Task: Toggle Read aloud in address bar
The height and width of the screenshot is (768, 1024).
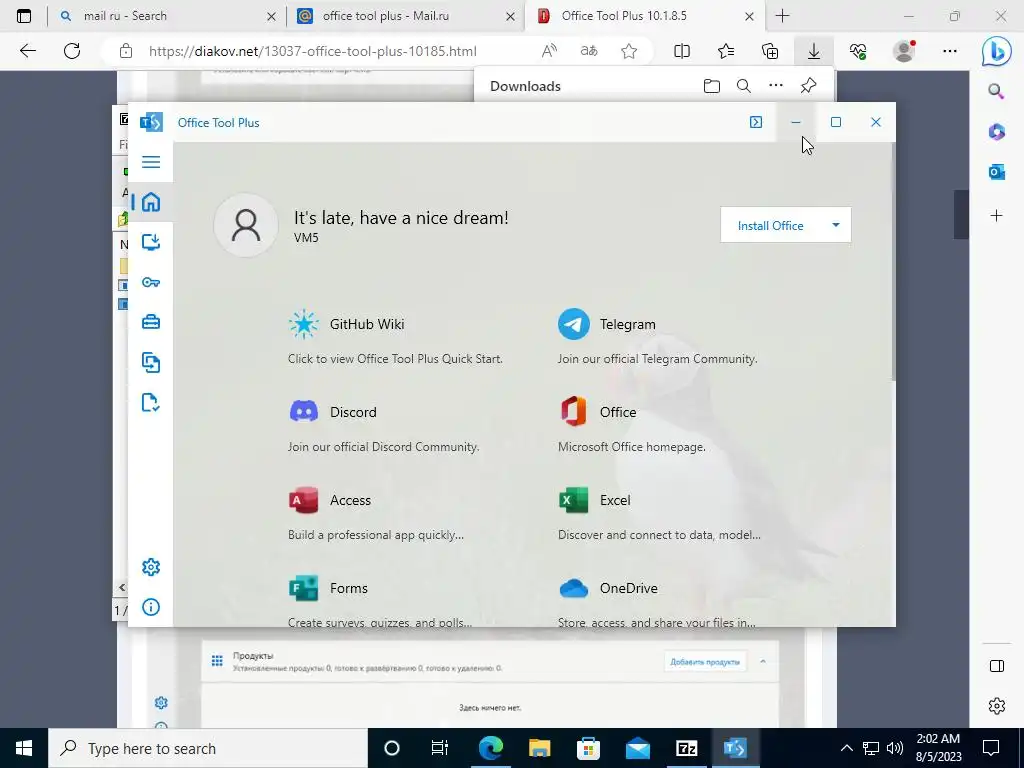Action: pos(549,51)
